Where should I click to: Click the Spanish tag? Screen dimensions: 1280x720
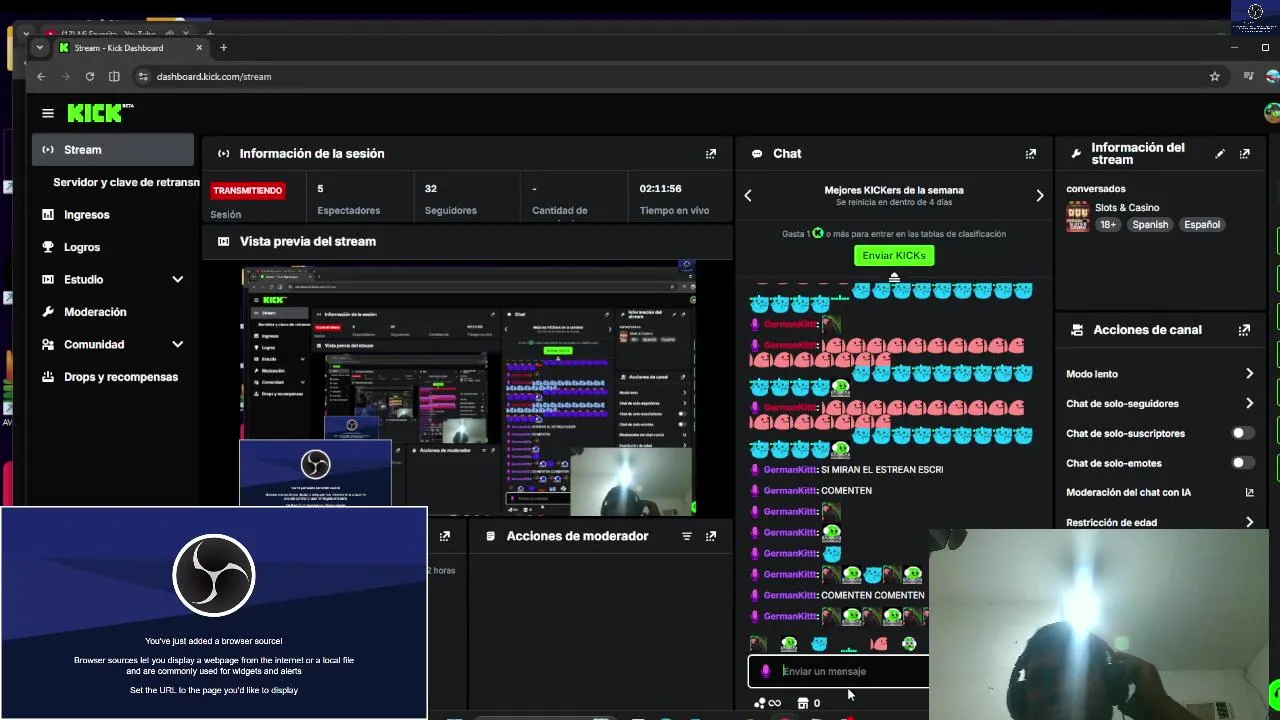click(1150, 225)
